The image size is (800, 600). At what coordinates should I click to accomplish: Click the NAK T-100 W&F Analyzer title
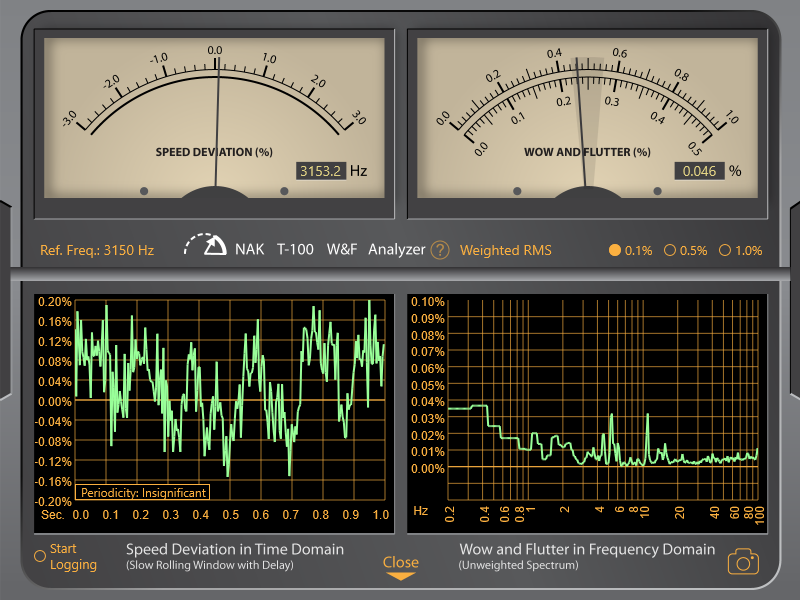click(330, 250)
